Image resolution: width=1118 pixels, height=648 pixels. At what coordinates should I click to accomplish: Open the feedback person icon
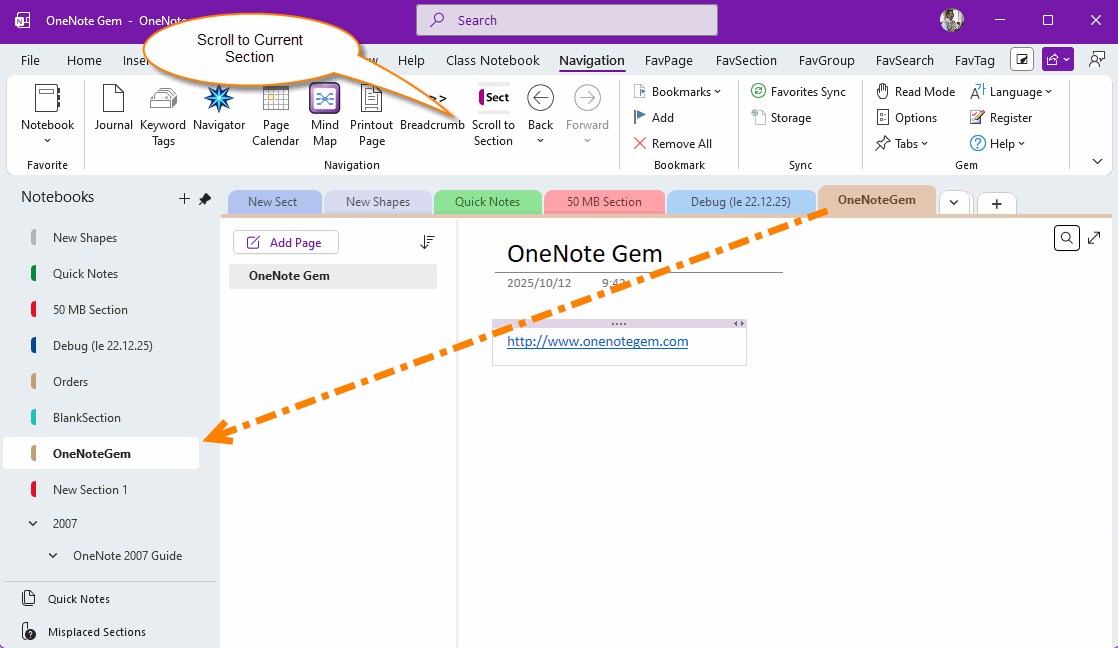[1097, 60]
